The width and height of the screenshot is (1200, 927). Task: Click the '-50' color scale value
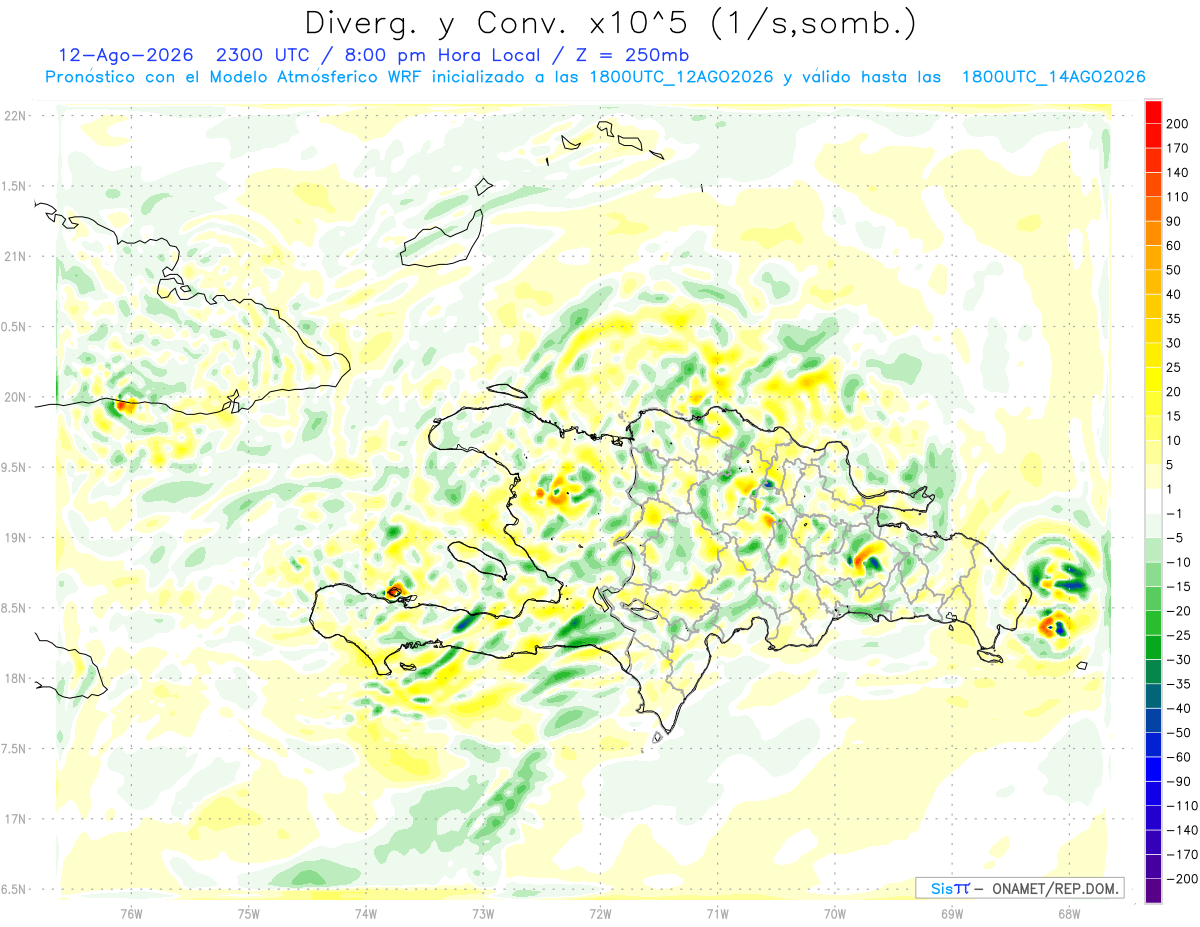coord(1177,733)
